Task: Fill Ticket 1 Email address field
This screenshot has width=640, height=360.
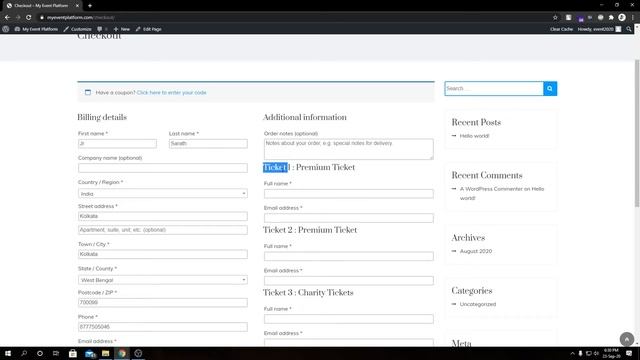Action: [x=349, y=218]
